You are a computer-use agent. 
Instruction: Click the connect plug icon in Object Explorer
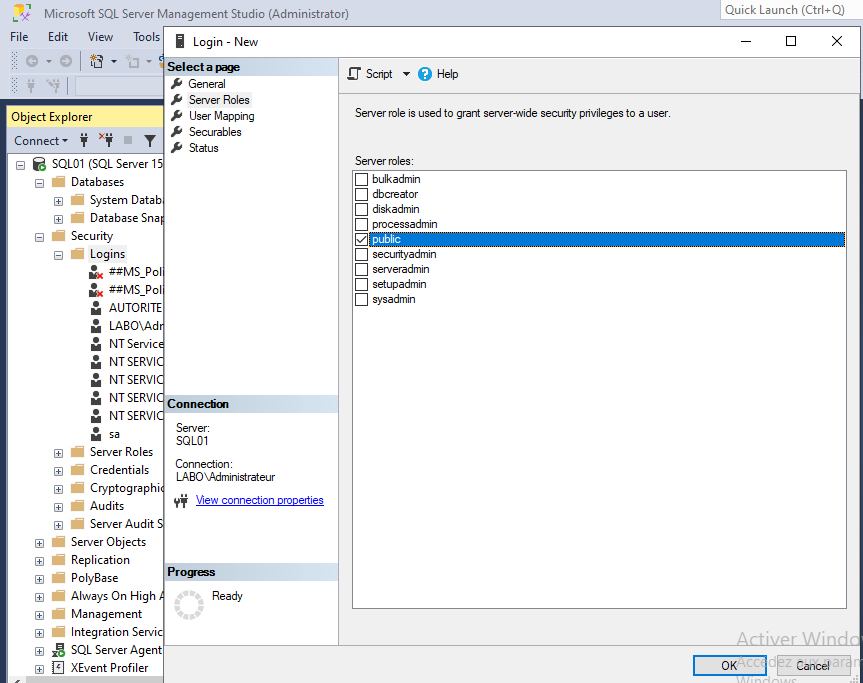[85, 141]
